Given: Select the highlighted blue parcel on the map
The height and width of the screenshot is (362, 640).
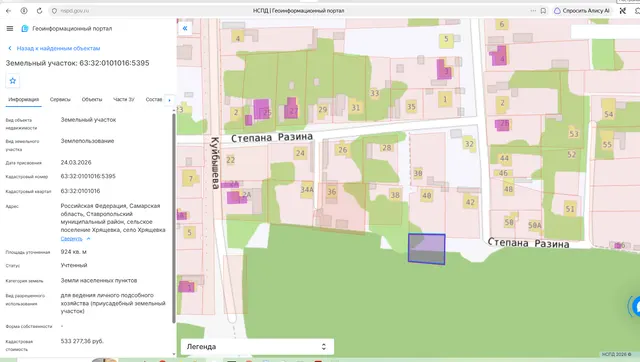Looking at the screenshot, I should pos(427,249).
